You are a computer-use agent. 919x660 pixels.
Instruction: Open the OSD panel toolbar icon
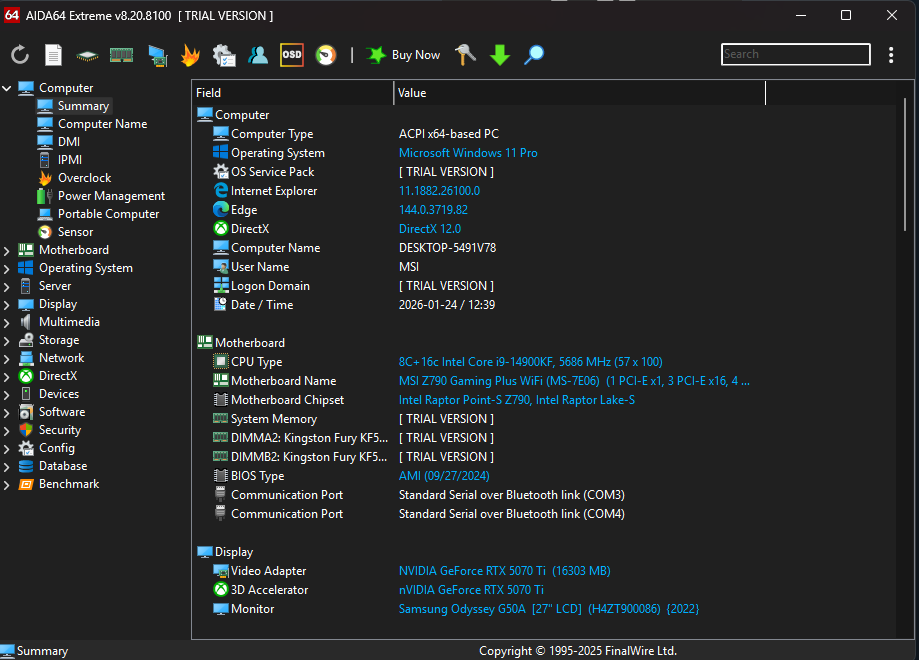point(292,55)
